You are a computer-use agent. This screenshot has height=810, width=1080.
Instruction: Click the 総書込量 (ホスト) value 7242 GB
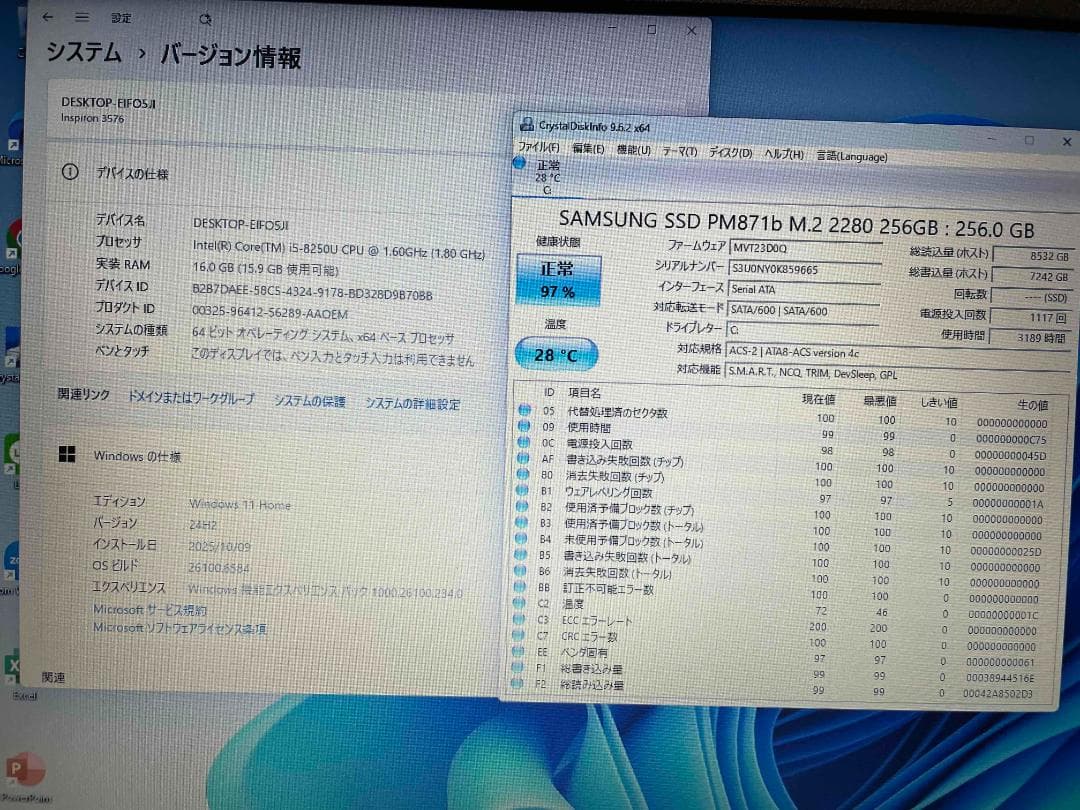1031,276
